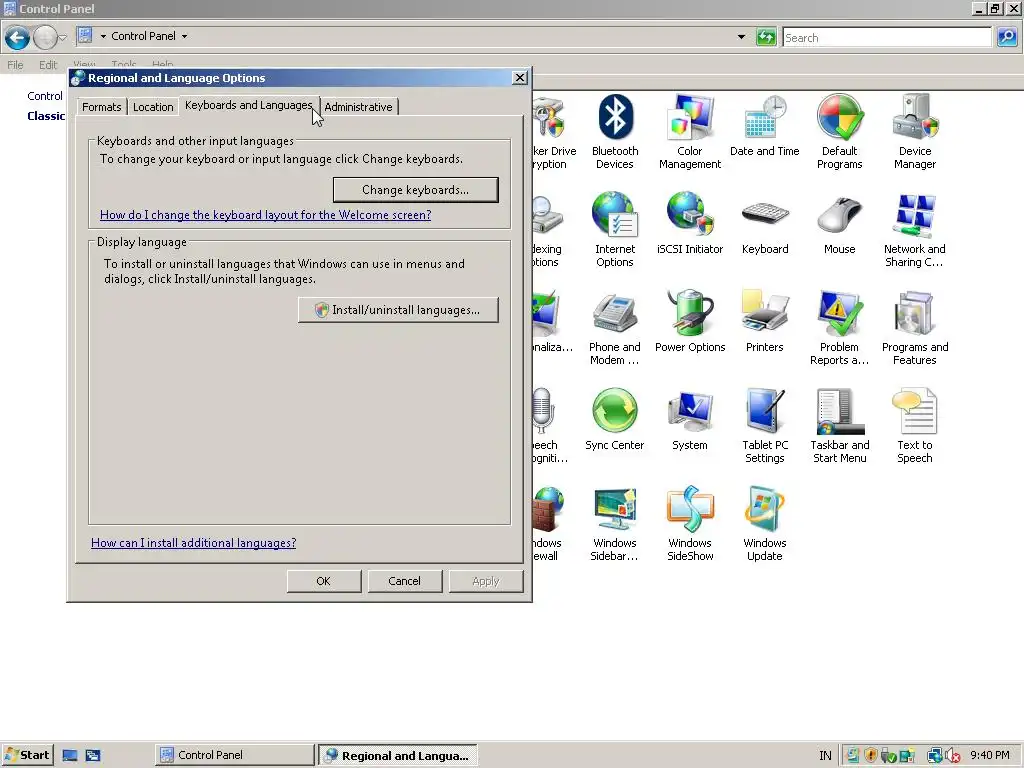Click the Change keyboards button
The width and height of the screenshot is (1024, 768).
tap(415, 190)
